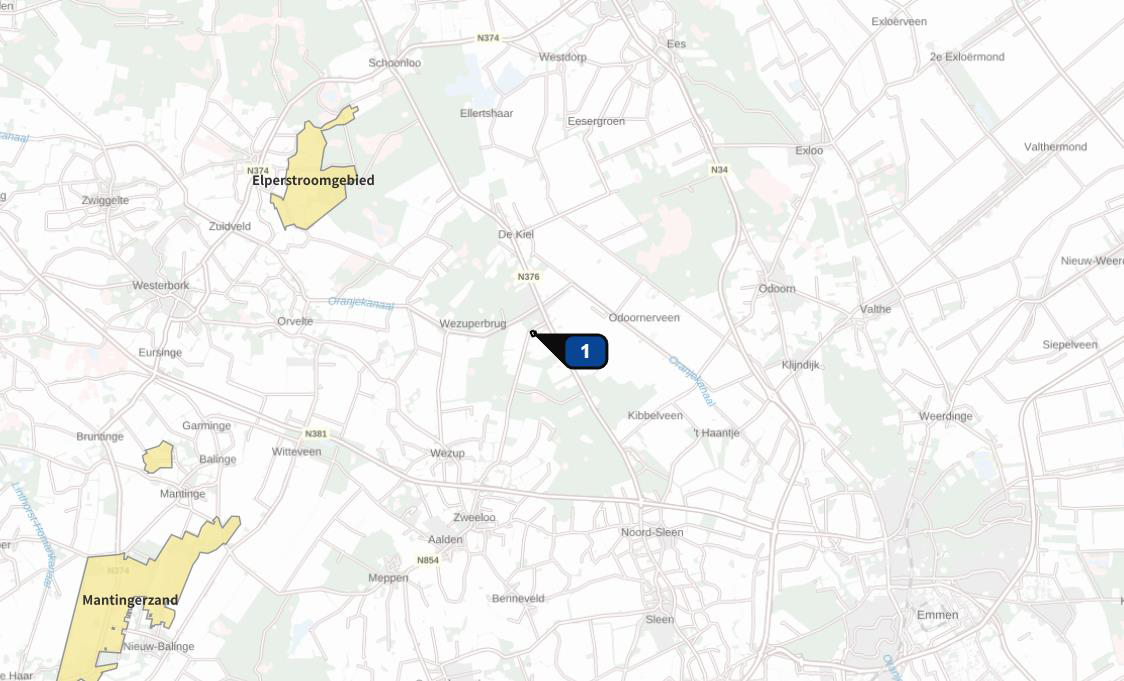Image resolution: width=1124 pixels, height=681 pixels.
Task: Click the Odoorn village label
Action: (777, 289)
